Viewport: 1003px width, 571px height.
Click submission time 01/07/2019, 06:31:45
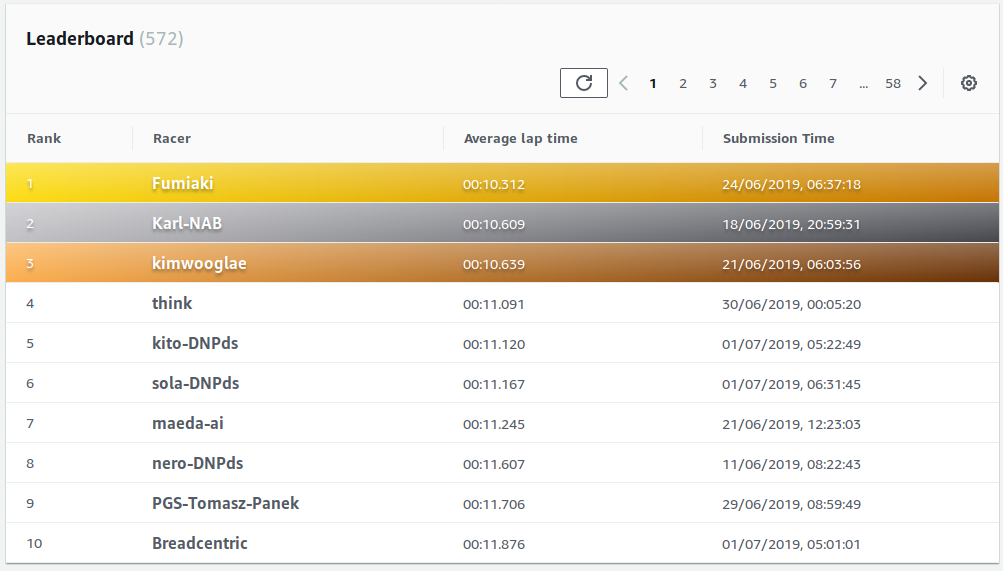click(x=791, y=384)
